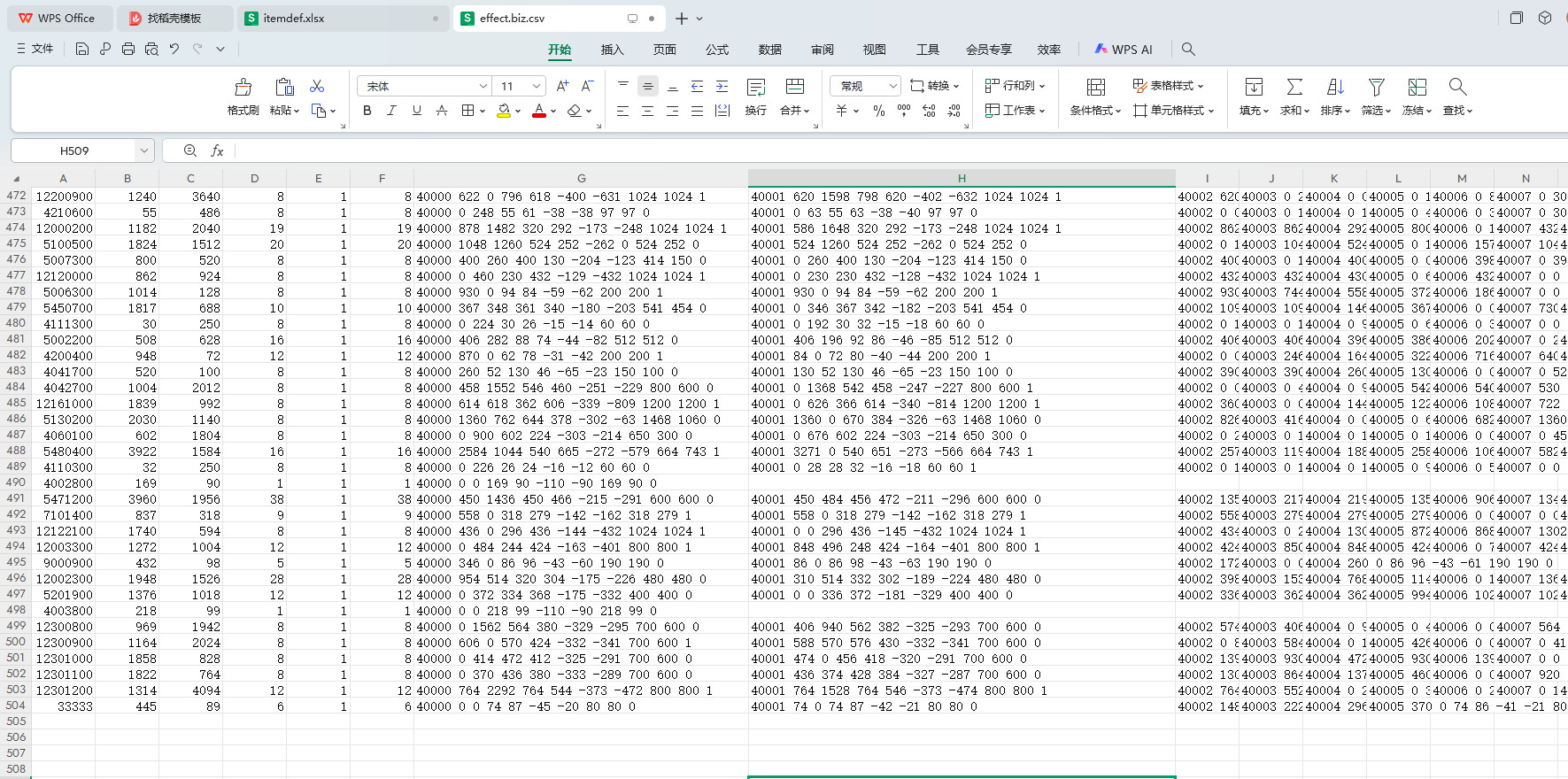Click the Undo arrow icon
Image resolution: width=1568 pixels, height=779 pixels.
(x=174, y=49)
